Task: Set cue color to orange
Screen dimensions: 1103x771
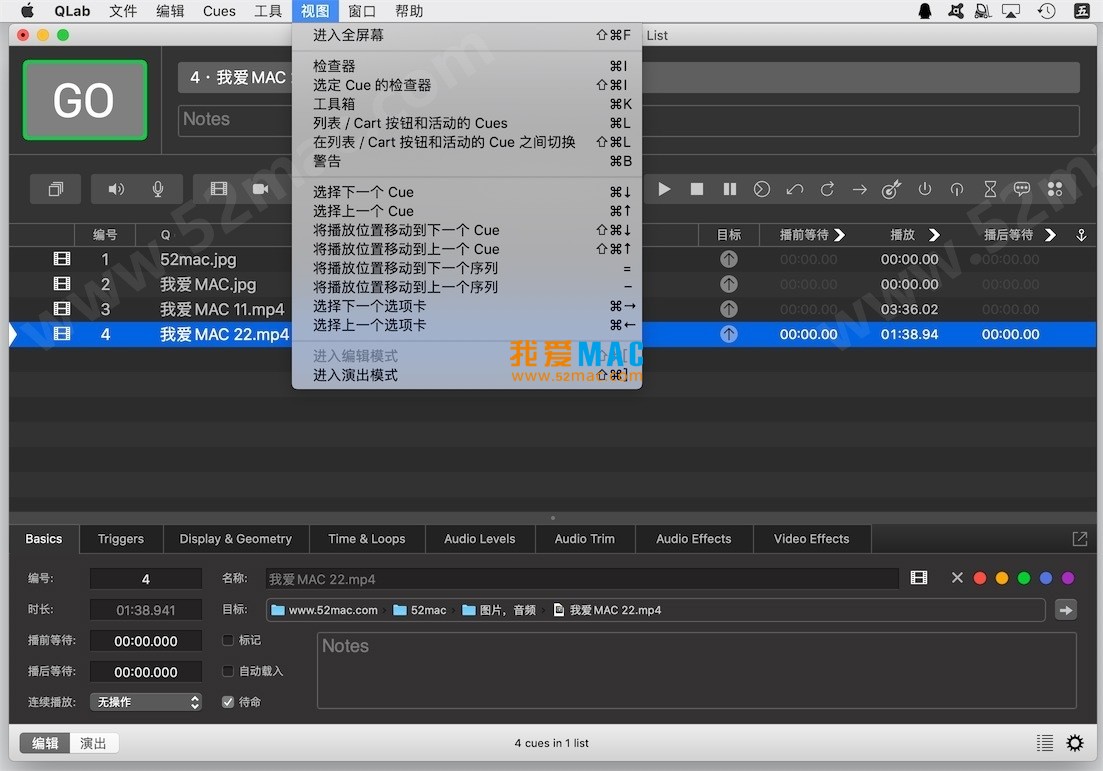Action: coord(1002,578)
